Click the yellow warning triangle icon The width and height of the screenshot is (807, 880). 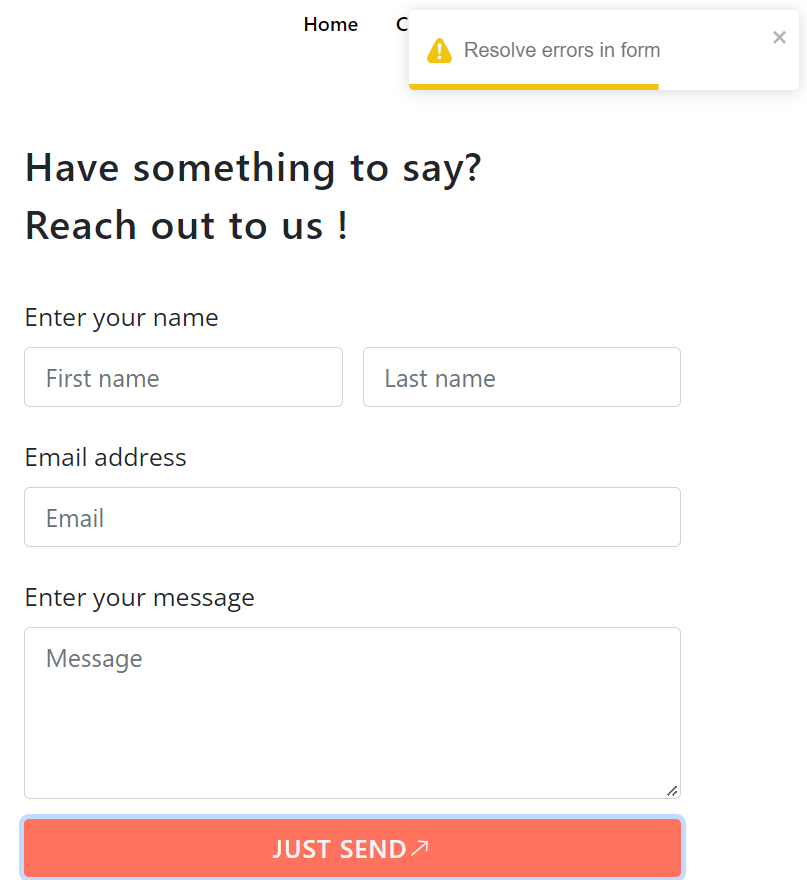click(440, 50)
